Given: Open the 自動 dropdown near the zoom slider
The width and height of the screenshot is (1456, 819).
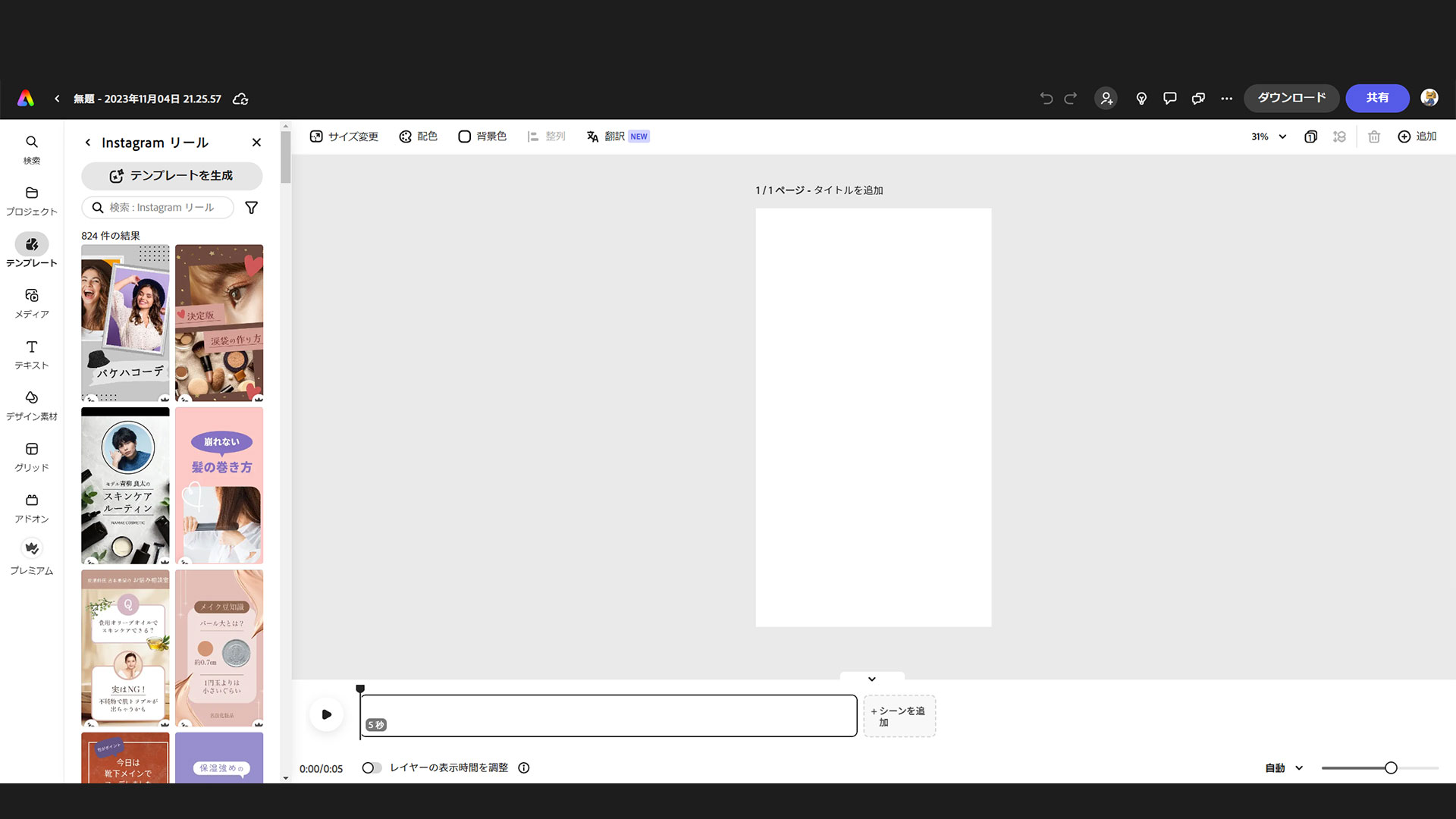Looking at the screenshot, I should coord(1283,767).
